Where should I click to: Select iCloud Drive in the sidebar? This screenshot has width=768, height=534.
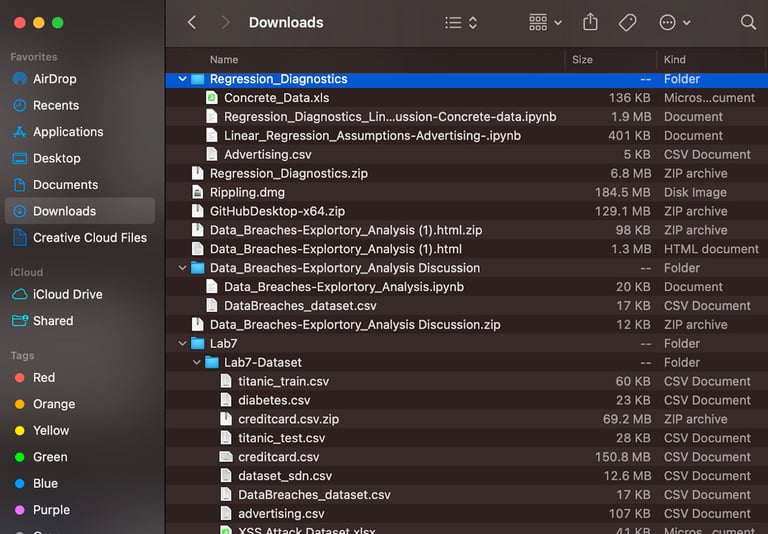[x=67, y=294]
